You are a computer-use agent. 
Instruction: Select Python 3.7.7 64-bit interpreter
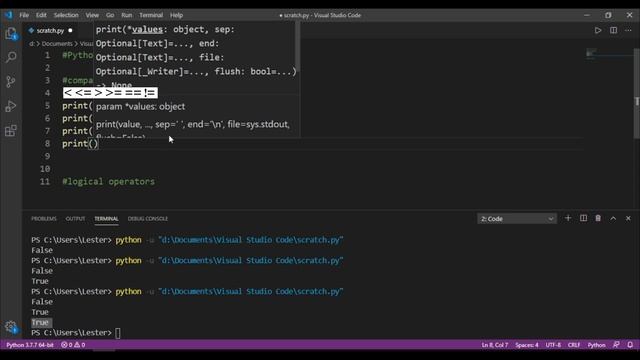[30, 345]
